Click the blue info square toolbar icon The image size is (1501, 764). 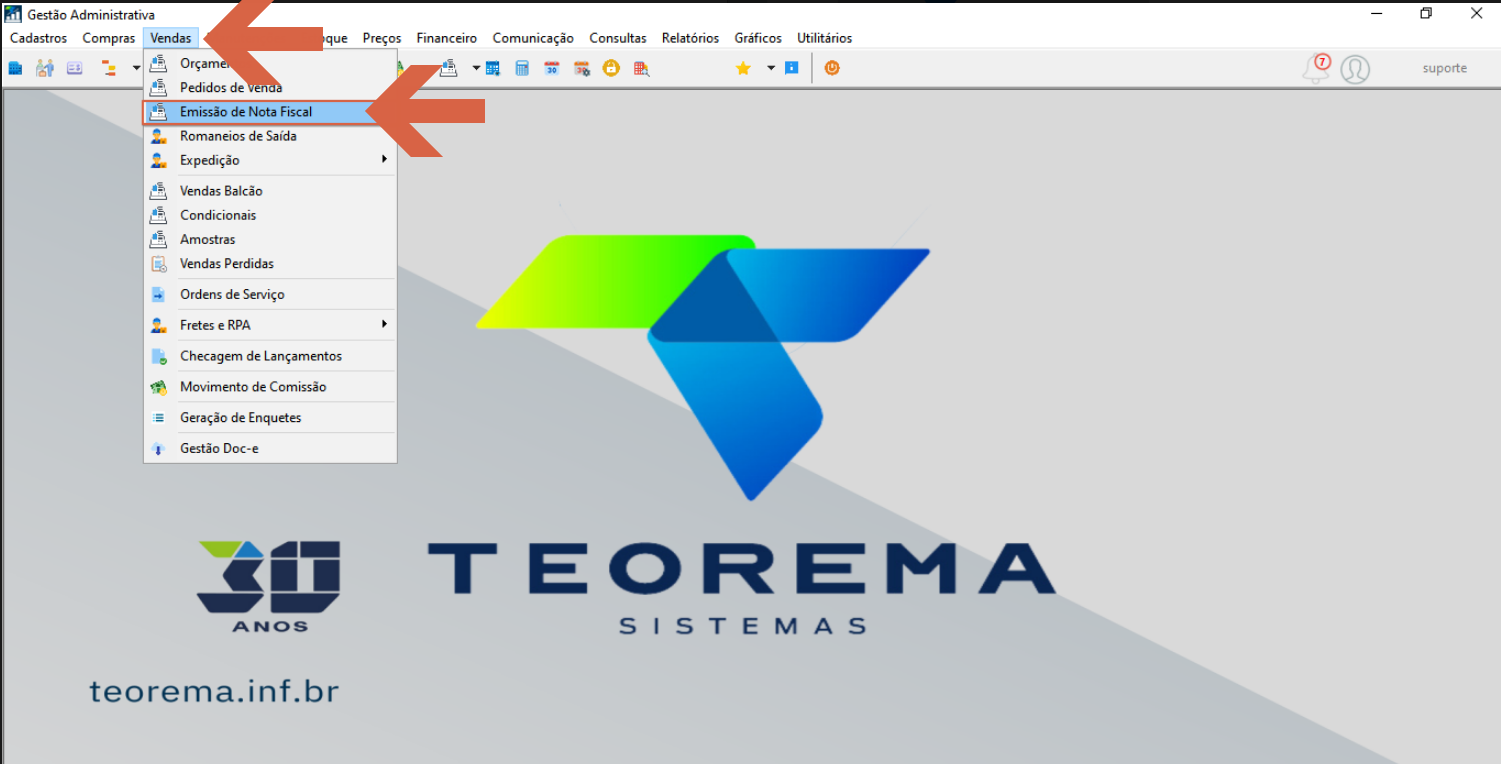791,68
